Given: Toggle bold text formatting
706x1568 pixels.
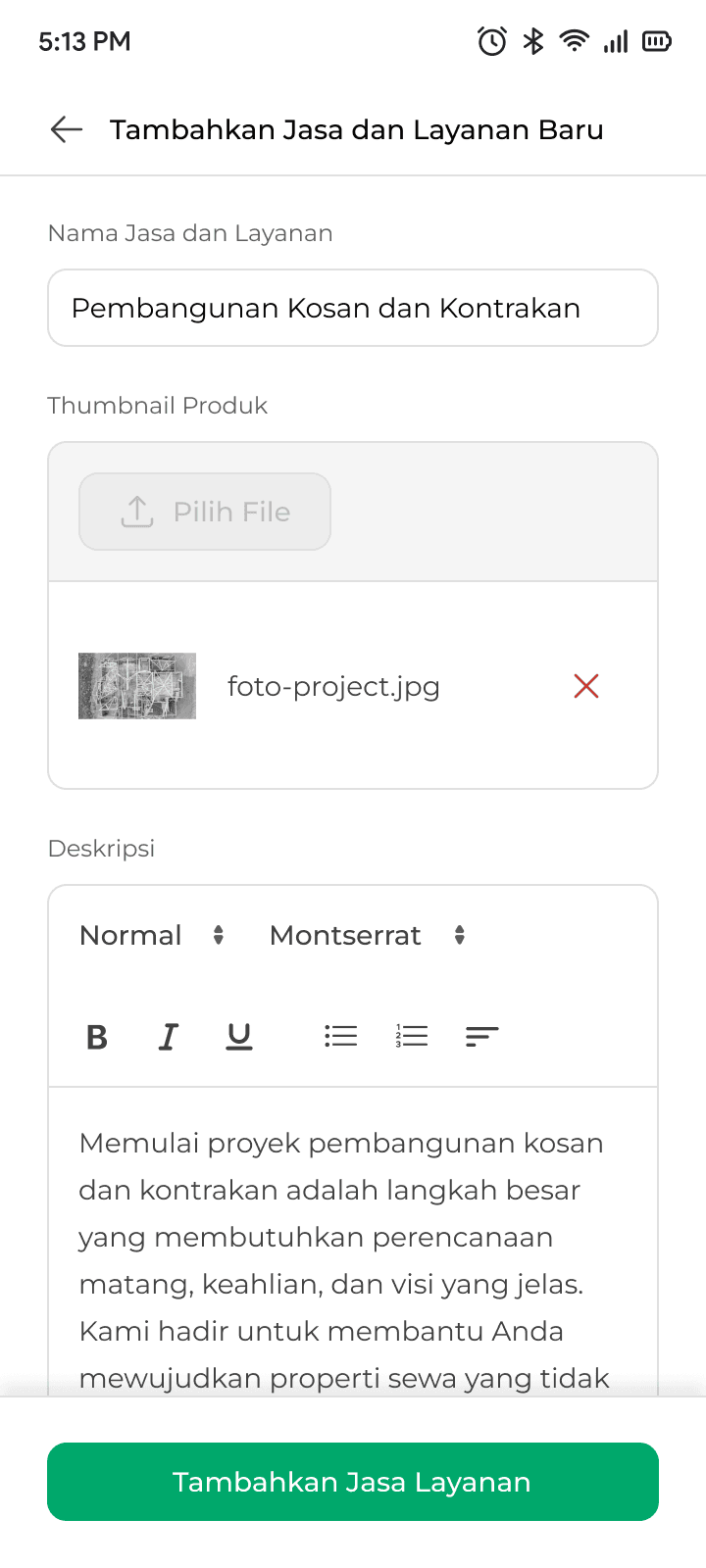Looking at the screenshot, I should pos(96,1036).
